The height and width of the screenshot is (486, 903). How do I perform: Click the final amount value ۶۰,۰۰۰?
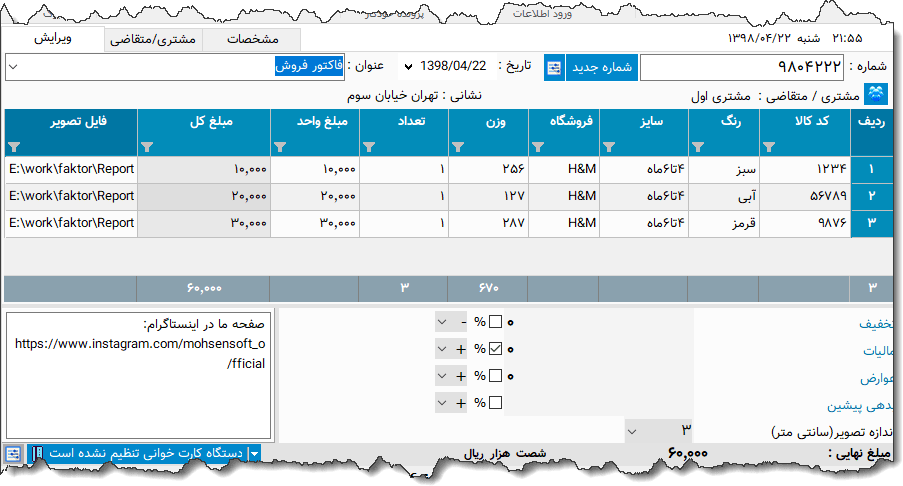pos(688,454)
